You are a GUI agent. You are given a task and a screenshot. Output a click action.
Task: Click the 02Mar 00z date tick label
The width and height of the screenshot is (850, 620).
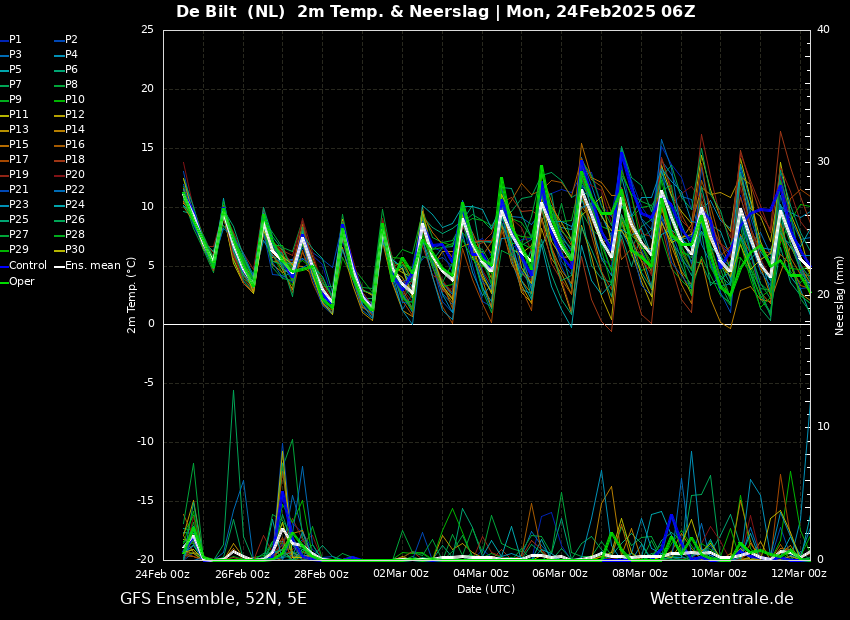pyautogui.click(x=401, y=573)
